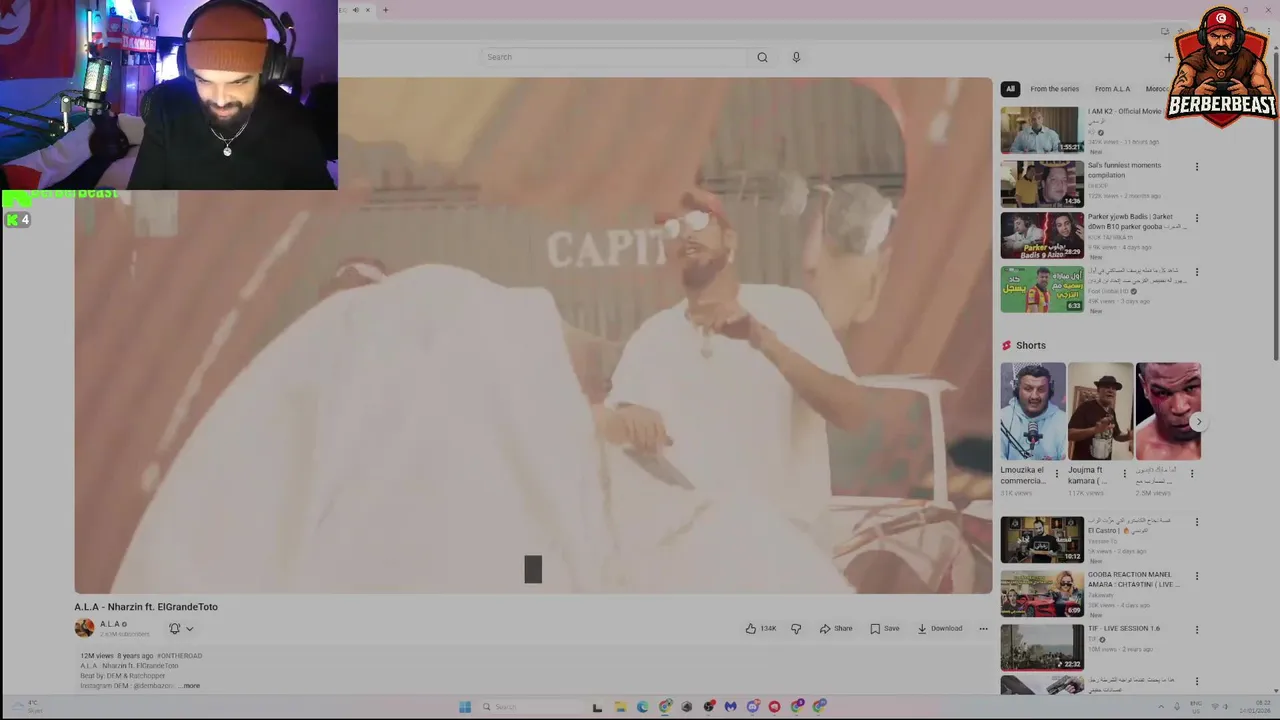Open green football thumbnail video 6:33

(1041, 289)
